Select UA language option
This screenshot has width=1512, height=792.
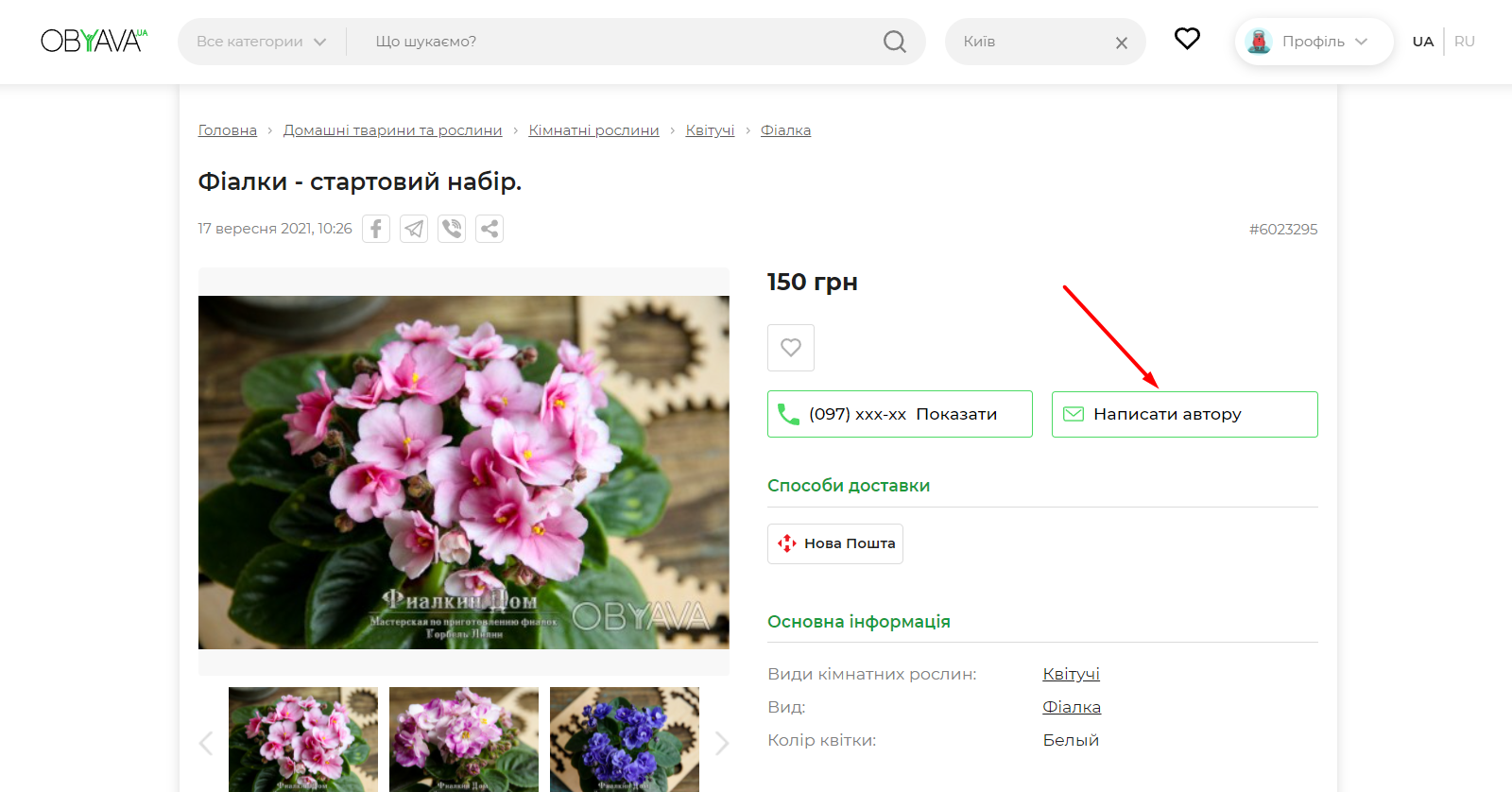[x=1422, y=42]
